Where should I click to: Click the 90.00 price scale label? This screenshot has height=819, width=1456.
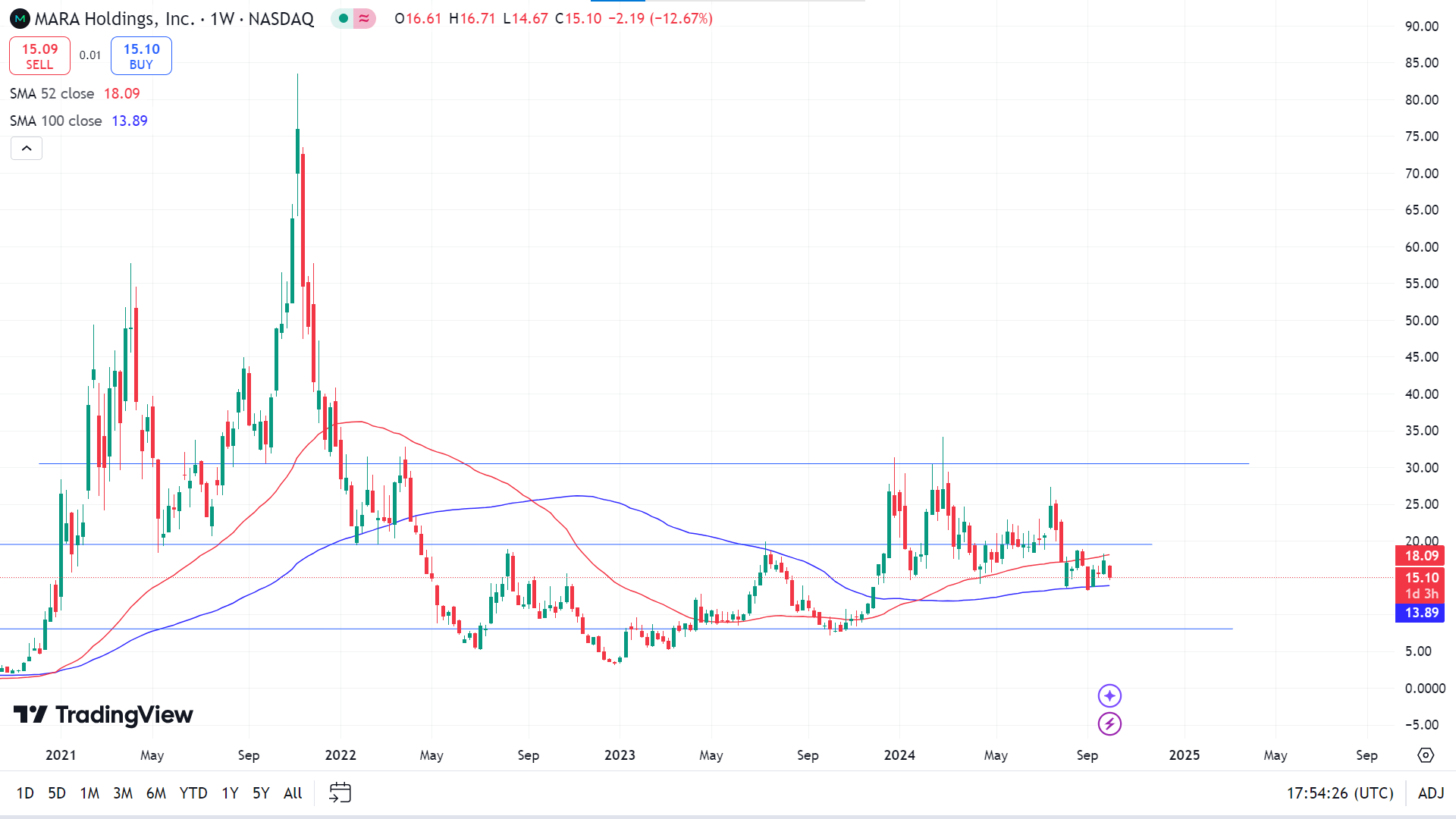[x=1421, y=27]
